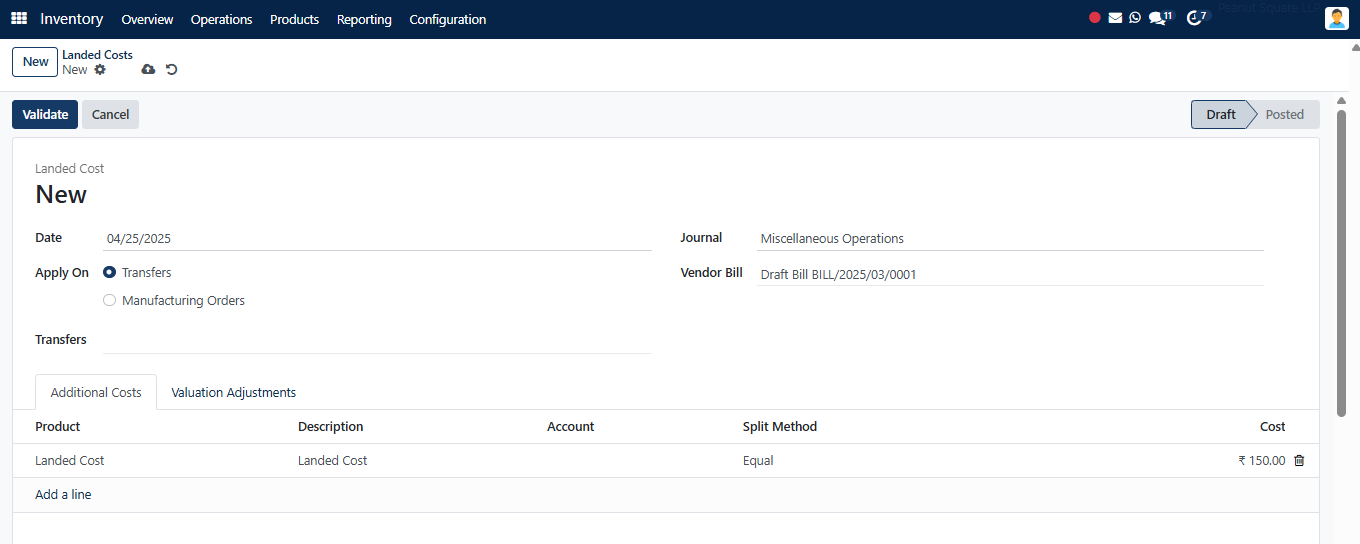Image resolution: width=1360 pixels, height=544 pixels.
Task: Click the New record button
Action: click(x=35, y=62)
